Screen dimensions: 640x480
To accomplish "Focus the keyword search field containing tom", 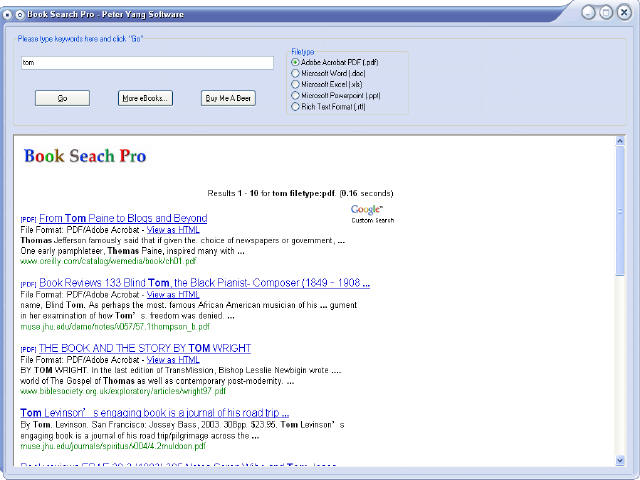I will click(147, 62).
